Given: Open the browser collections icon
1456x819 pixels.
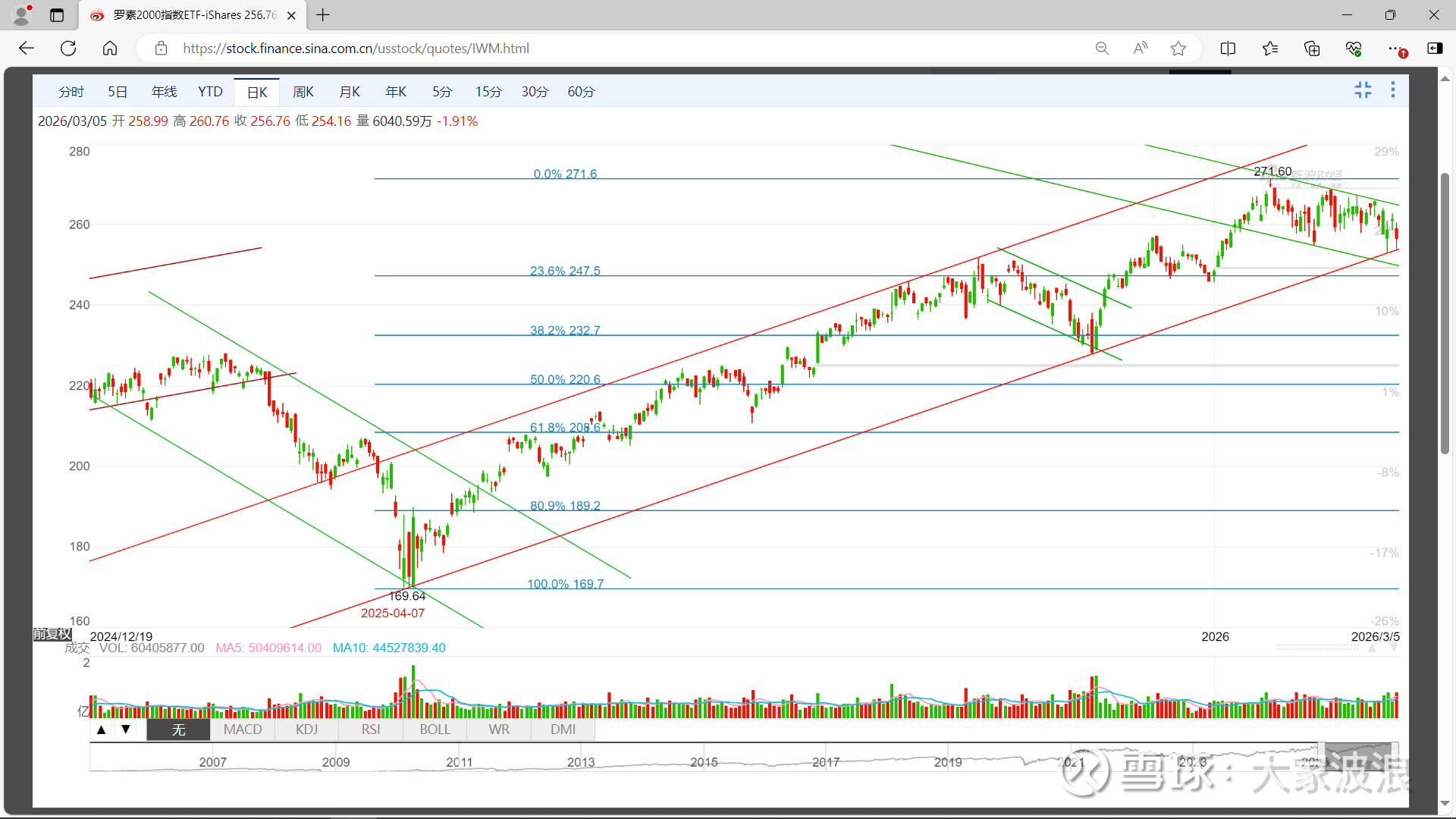Looking at the screenshot, I should 1312,49.
